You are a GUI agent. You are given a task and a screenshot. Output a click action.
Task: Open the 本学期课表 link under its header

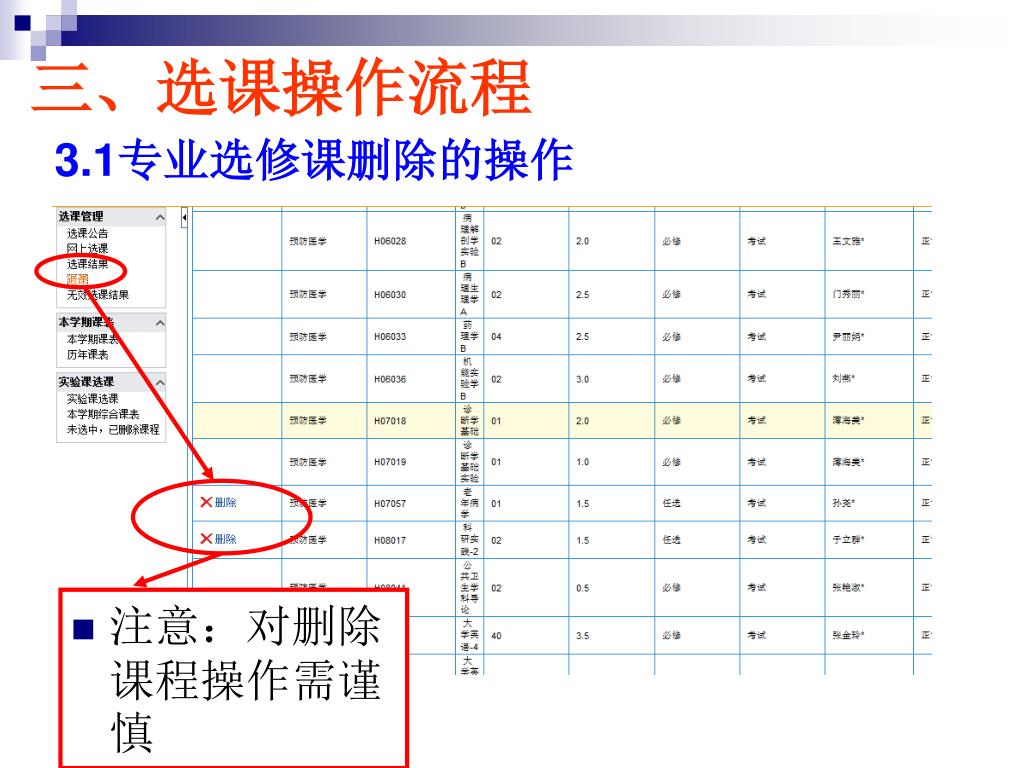93,339
